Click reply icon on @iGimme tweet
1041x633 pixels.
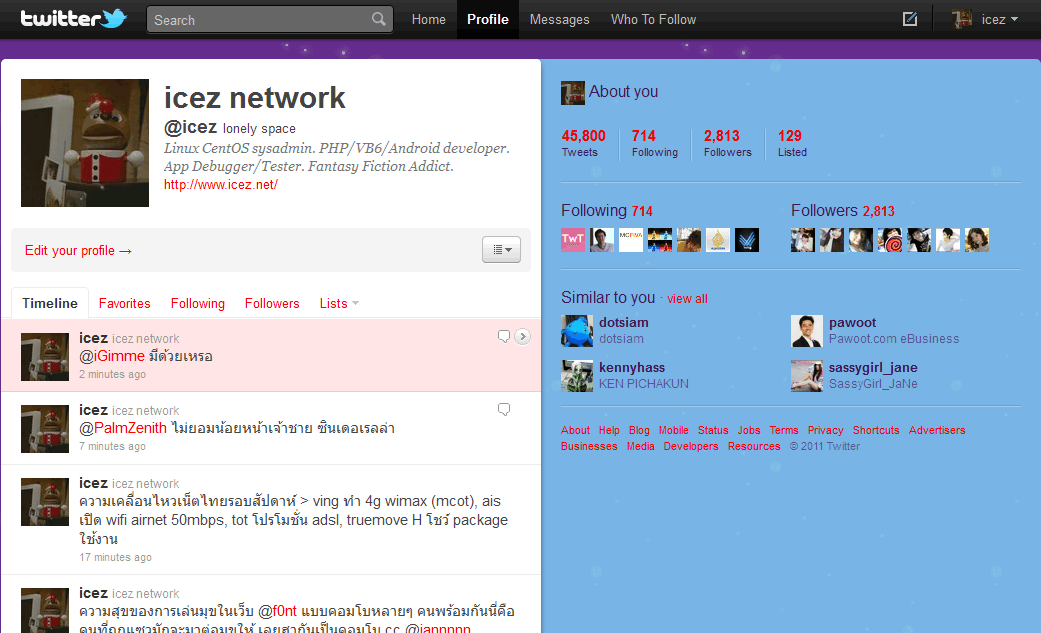pos(504,337)
